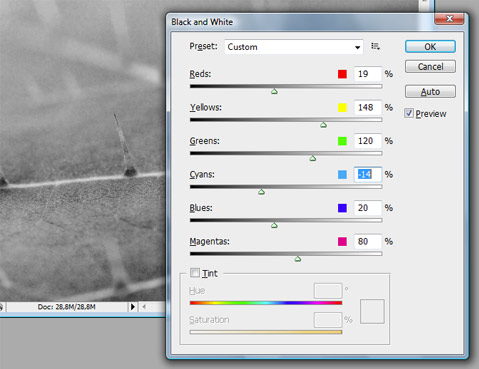Click the Greens color swatch
Screen dimensions: 479x369
[x=342, y=141]
